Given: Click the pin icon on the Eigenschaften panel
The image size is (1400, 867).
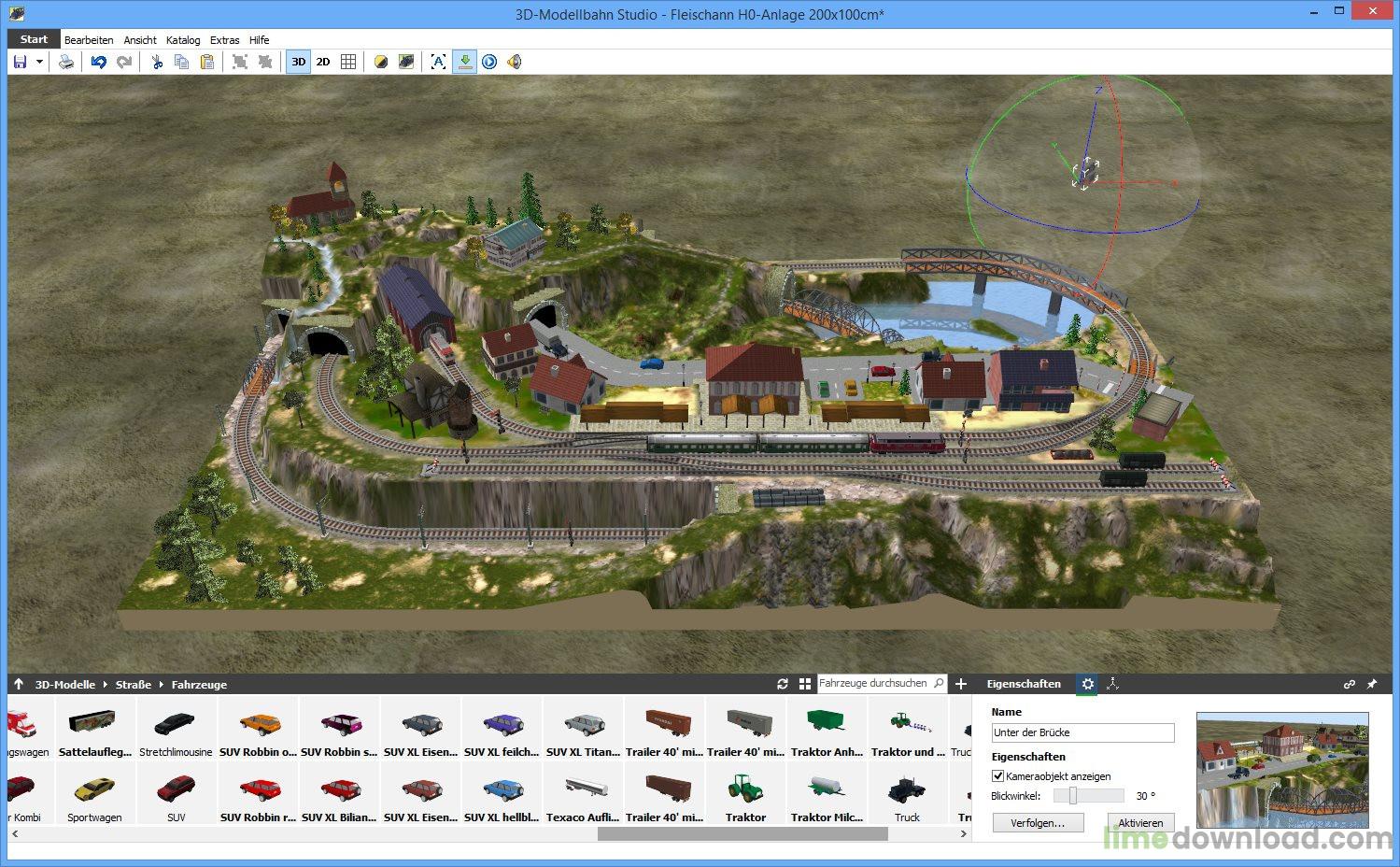Looking at the screenshot, I should pyautogui.click(x=1372, y=684).
